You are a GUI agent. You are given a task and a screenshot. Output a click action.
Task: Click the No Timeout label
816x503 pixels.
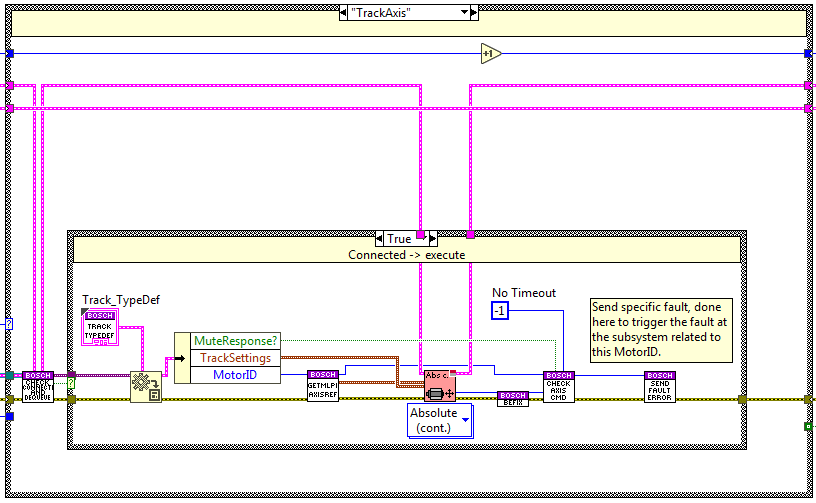[524, 293]
